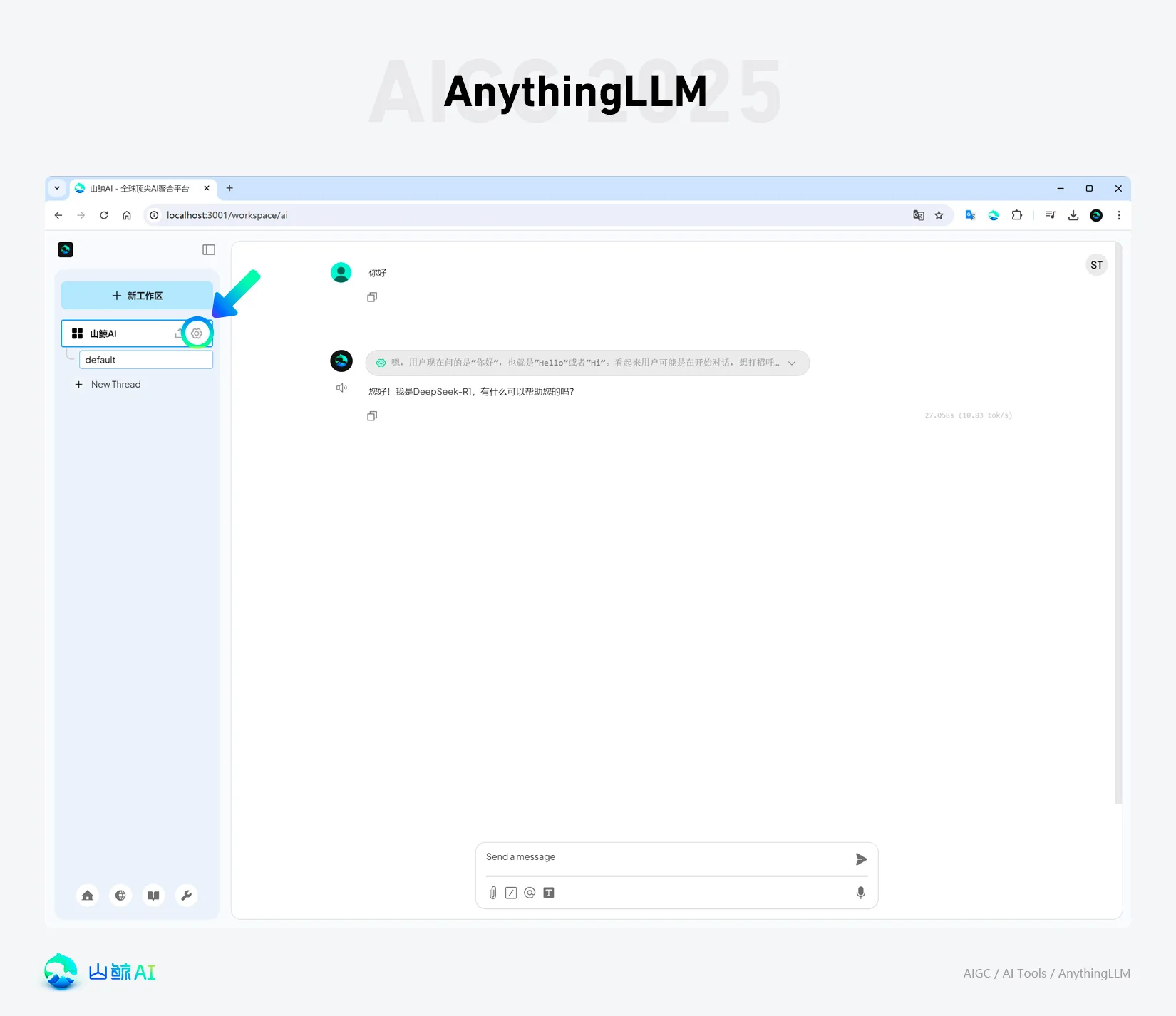Image resolution: width=1176 pixels, height=1016 pixels.
Task: Click the Google Translate extension icon
Action: point(970,215)
